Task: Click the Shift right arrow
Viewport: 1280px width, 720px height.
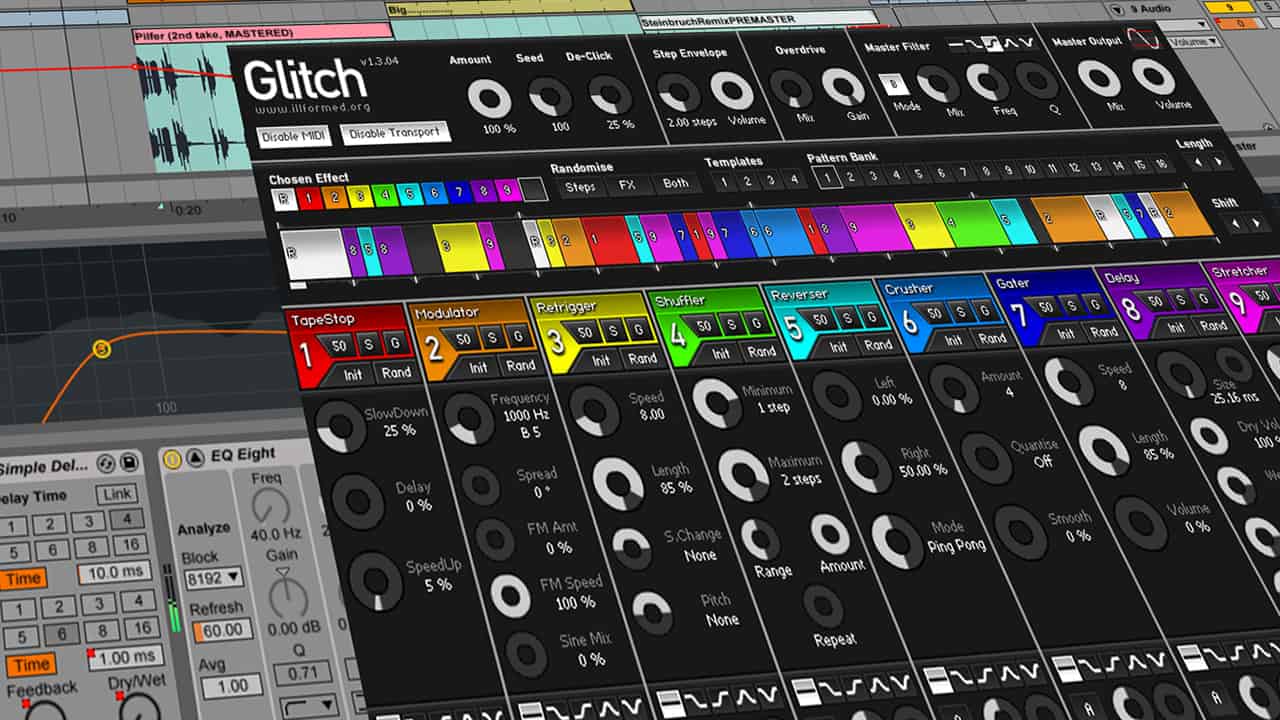Action: coord(1255,223)
